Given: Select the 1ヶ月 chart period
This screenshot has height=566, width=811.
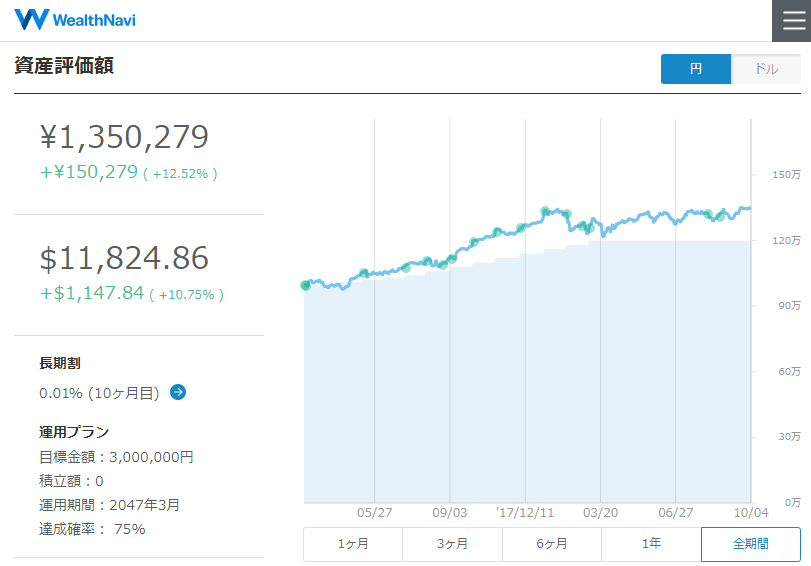Looking at the screenshot, I should 353,544.
